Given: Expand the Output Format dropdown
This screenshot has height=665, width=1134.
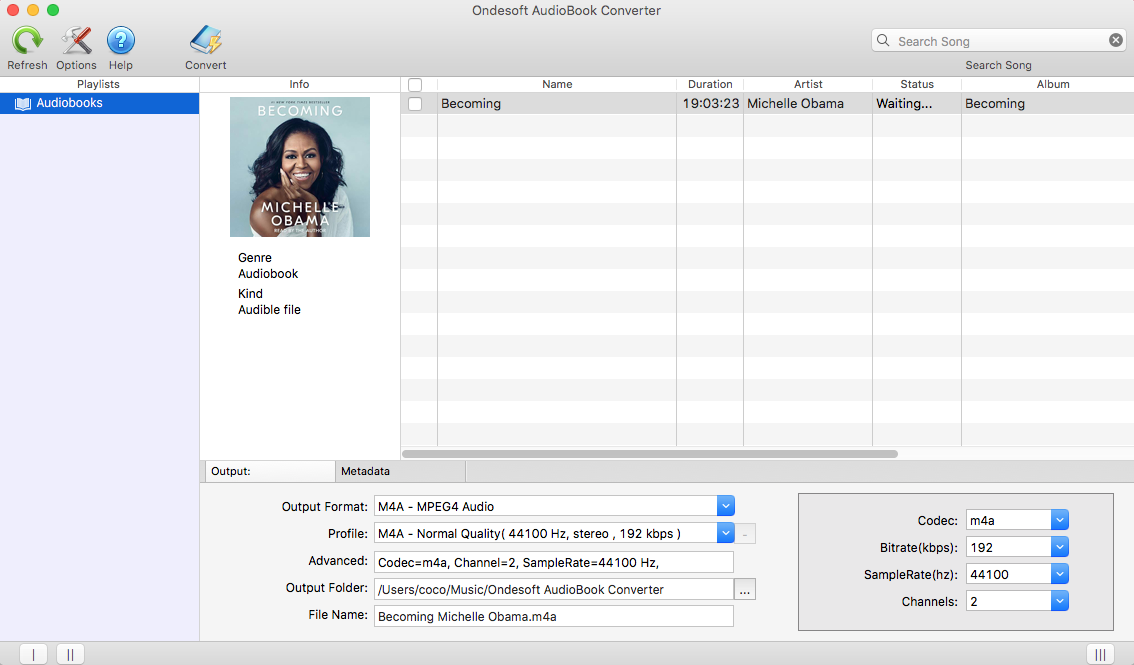Looking at the screenshot, I should pyautogui.click(x=725, y=506).
